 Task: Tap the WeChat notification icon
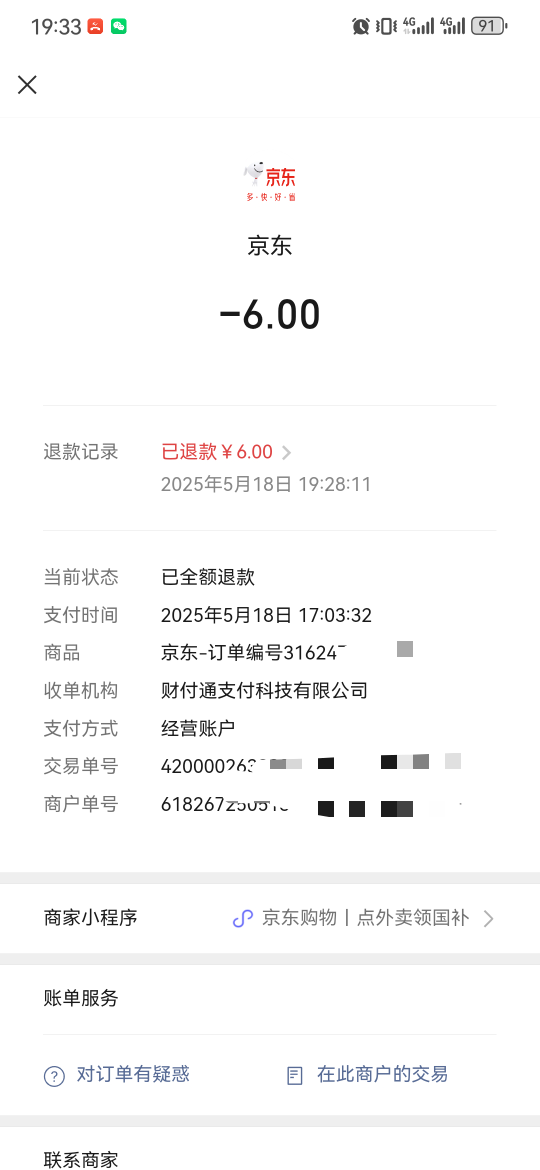(x=119, y=26)
